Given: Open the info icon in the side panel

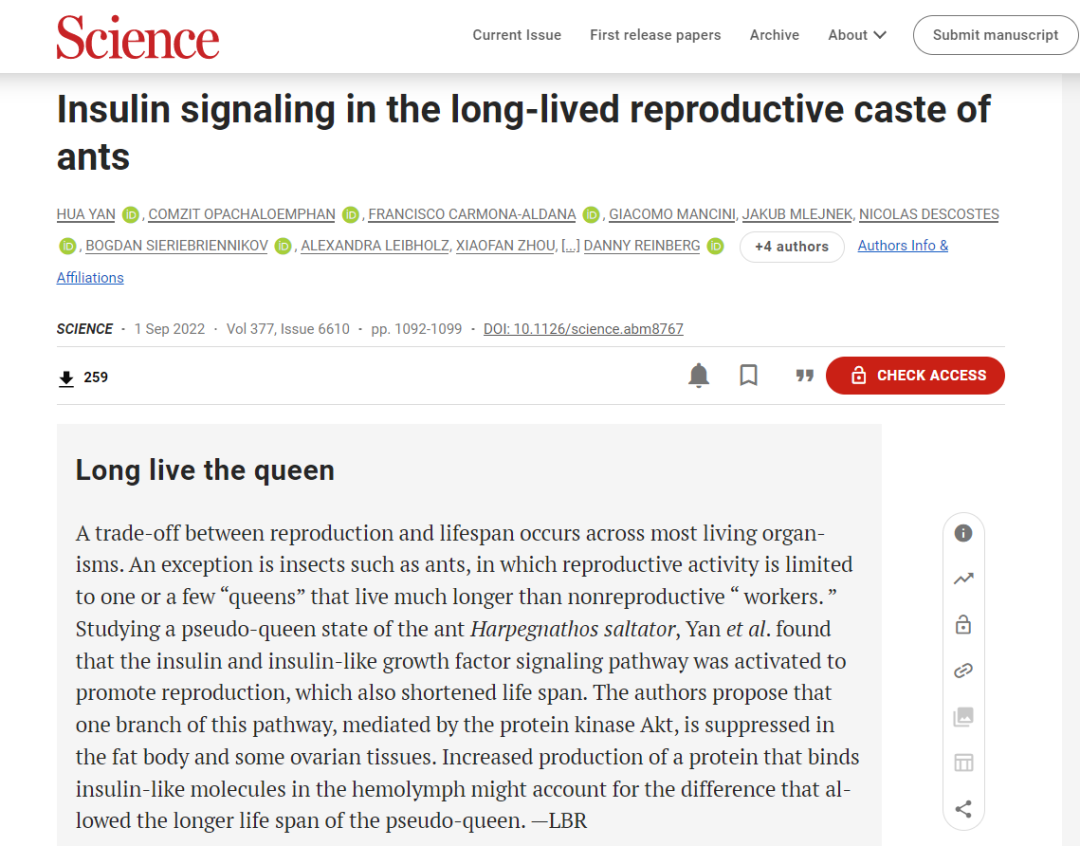Looking at the screenshot, I should click(963, 533).
